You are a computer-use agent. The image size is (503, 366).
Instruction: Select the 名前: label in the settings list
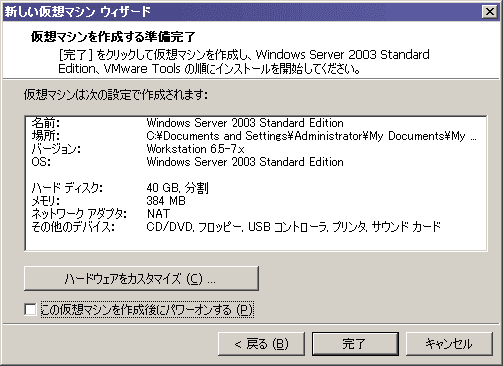point(46,123)
